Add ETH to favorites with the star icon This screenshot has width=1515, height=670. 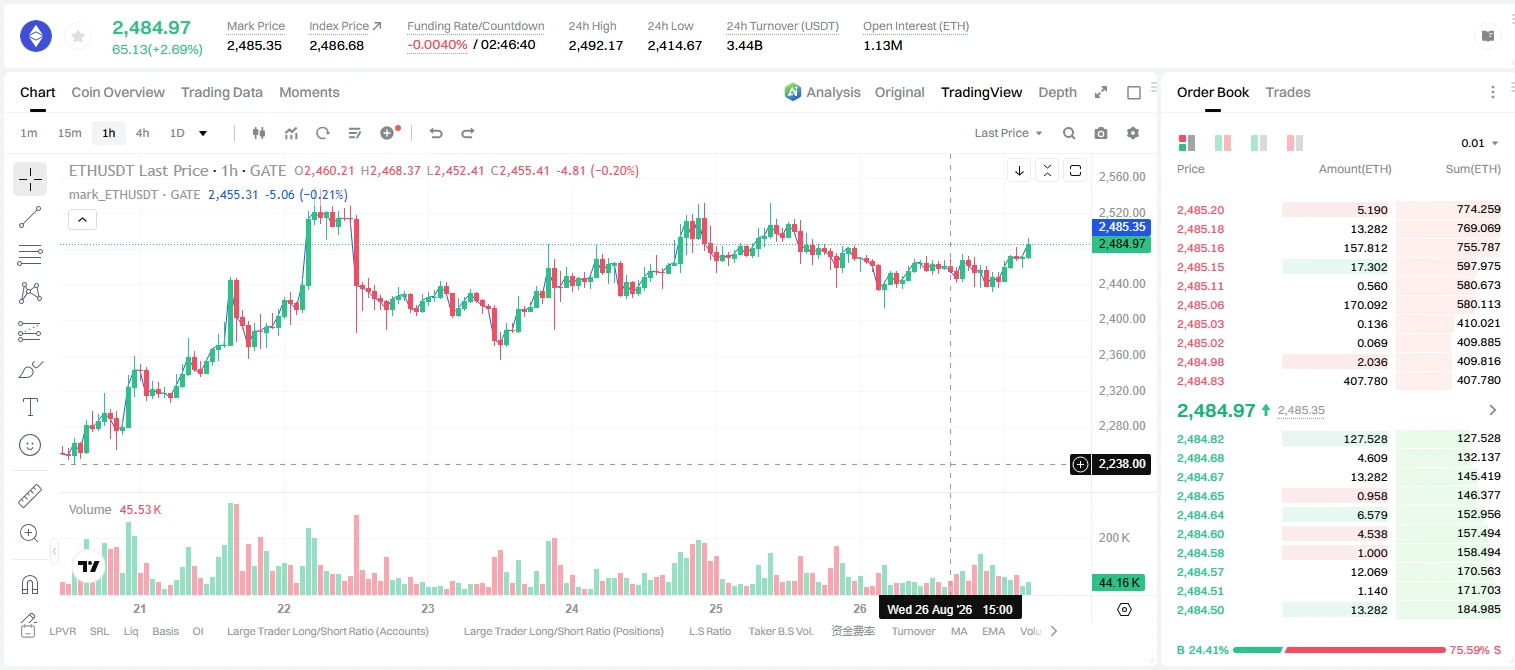click(77, 37)
